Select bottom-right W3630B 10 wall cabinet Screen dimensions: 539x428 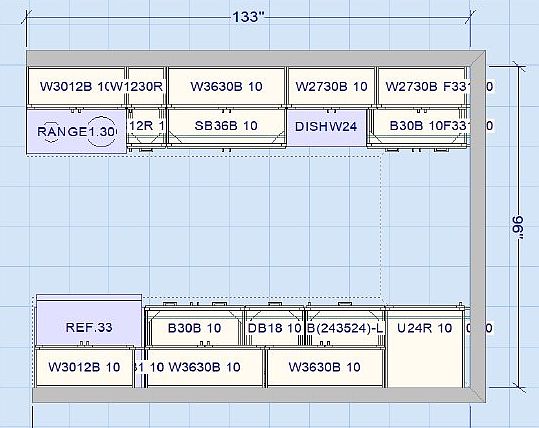pyautogui.click(x=325, y=367)
